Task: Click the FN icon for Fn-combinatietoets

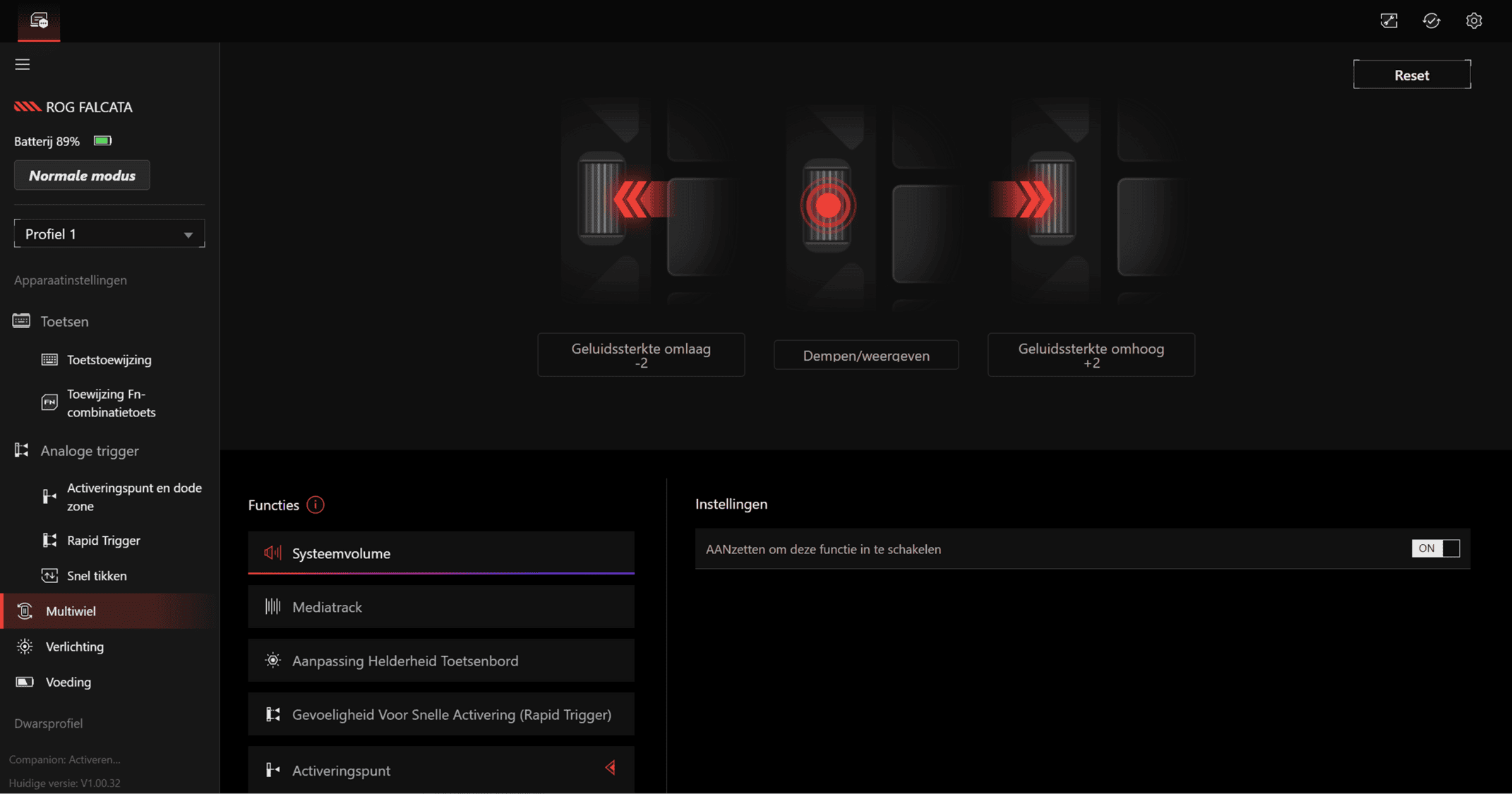Action: coord(49,402)
